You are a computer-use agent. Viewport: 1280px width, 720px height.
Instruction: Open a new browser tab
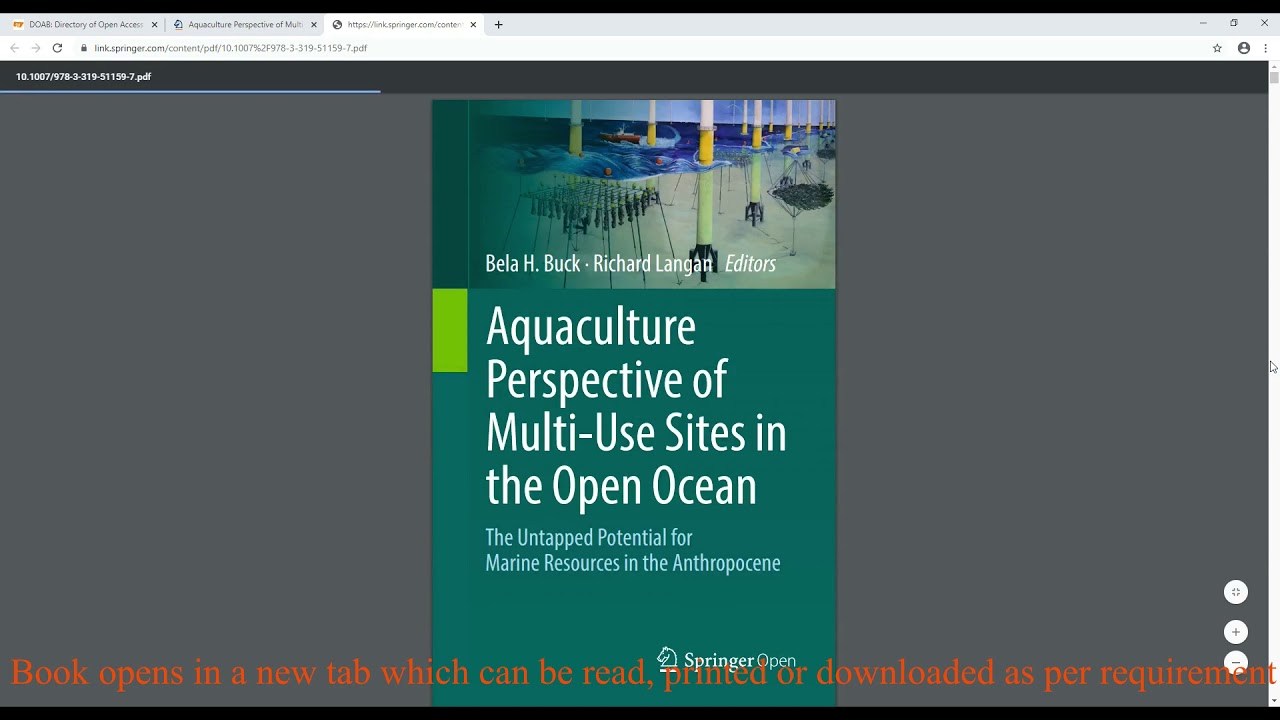point(498,24)
